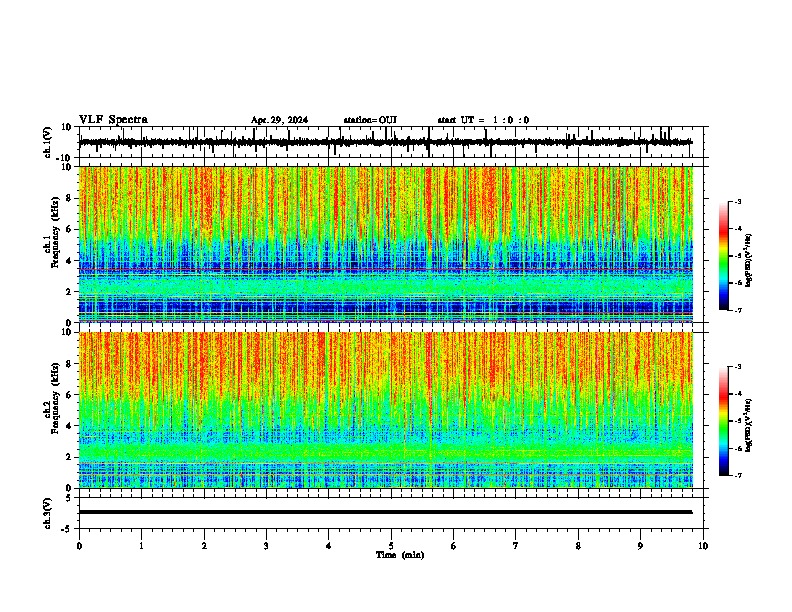Click the ch.2 color bar log(PSD) label

pos(748,425)
